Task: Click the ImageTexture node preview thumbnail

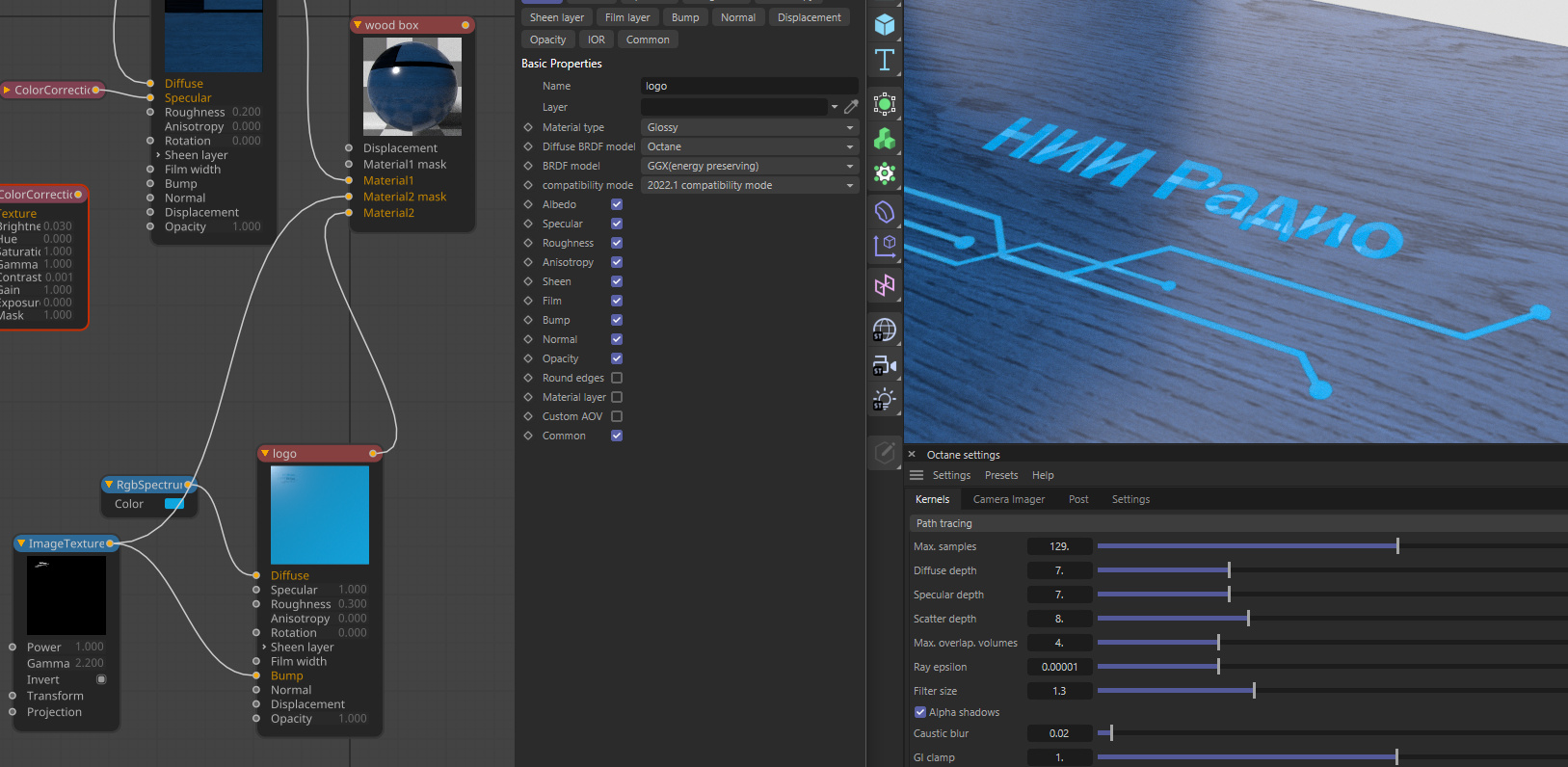Action: coord(66,595)
